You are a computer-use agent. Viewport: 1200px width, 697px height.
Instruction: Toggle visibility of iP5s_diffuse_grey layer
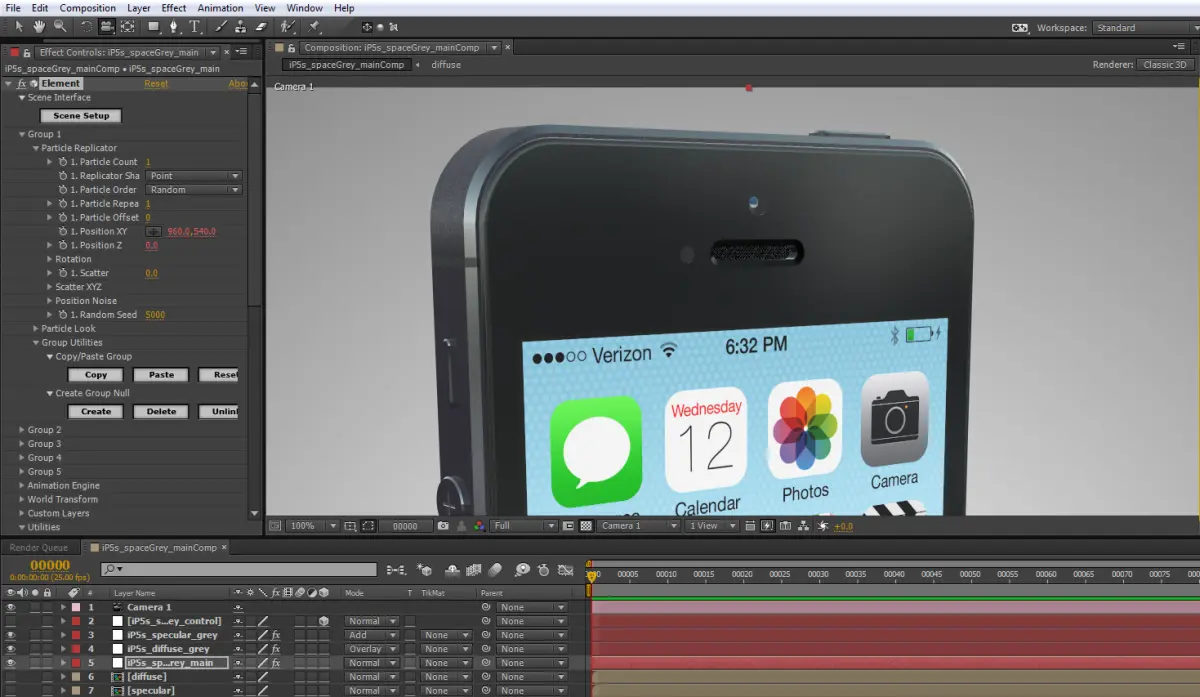coord(11,649)
